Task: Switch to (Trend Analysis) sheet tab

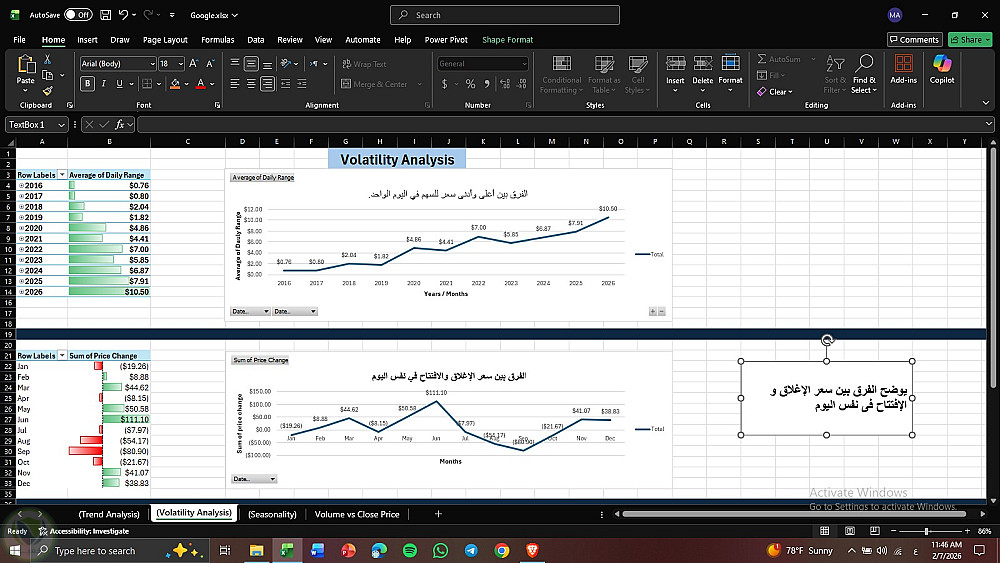Action: point(109,514)
